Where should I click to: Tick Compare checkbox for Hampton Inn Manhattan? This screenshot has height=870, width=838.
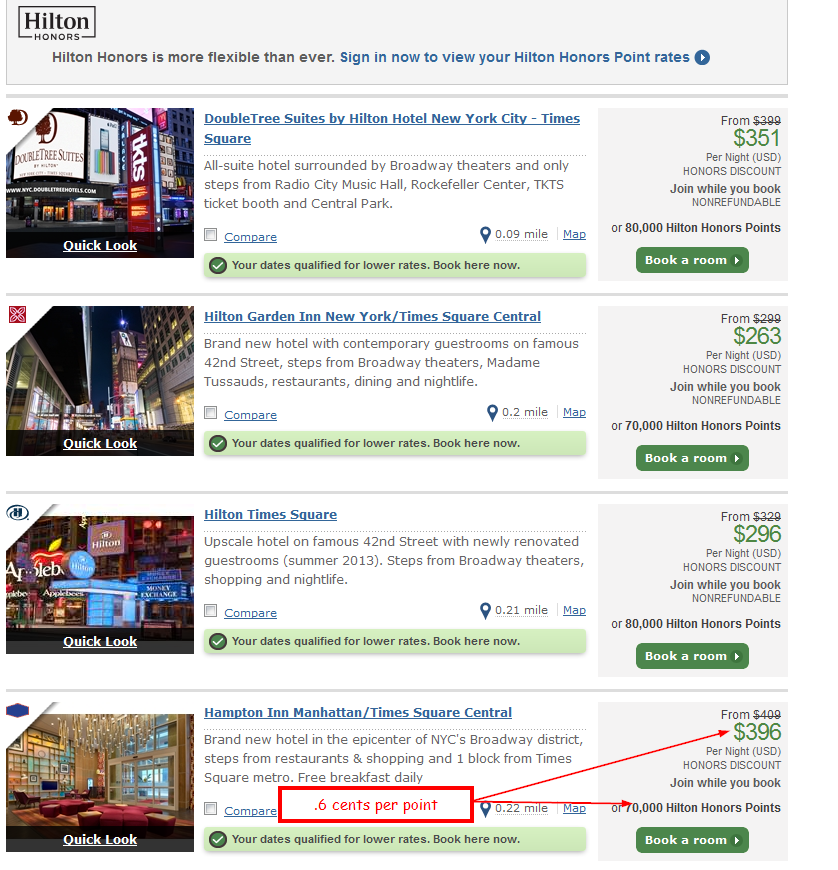pos(210,808)
